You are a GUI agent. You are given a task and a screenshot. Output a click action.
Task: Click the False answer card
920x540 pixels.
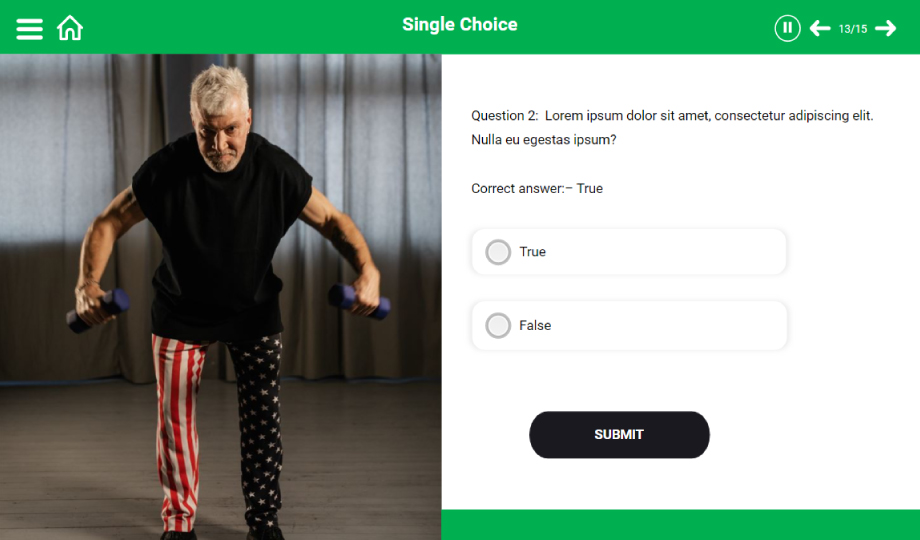(x=629, y=325)
